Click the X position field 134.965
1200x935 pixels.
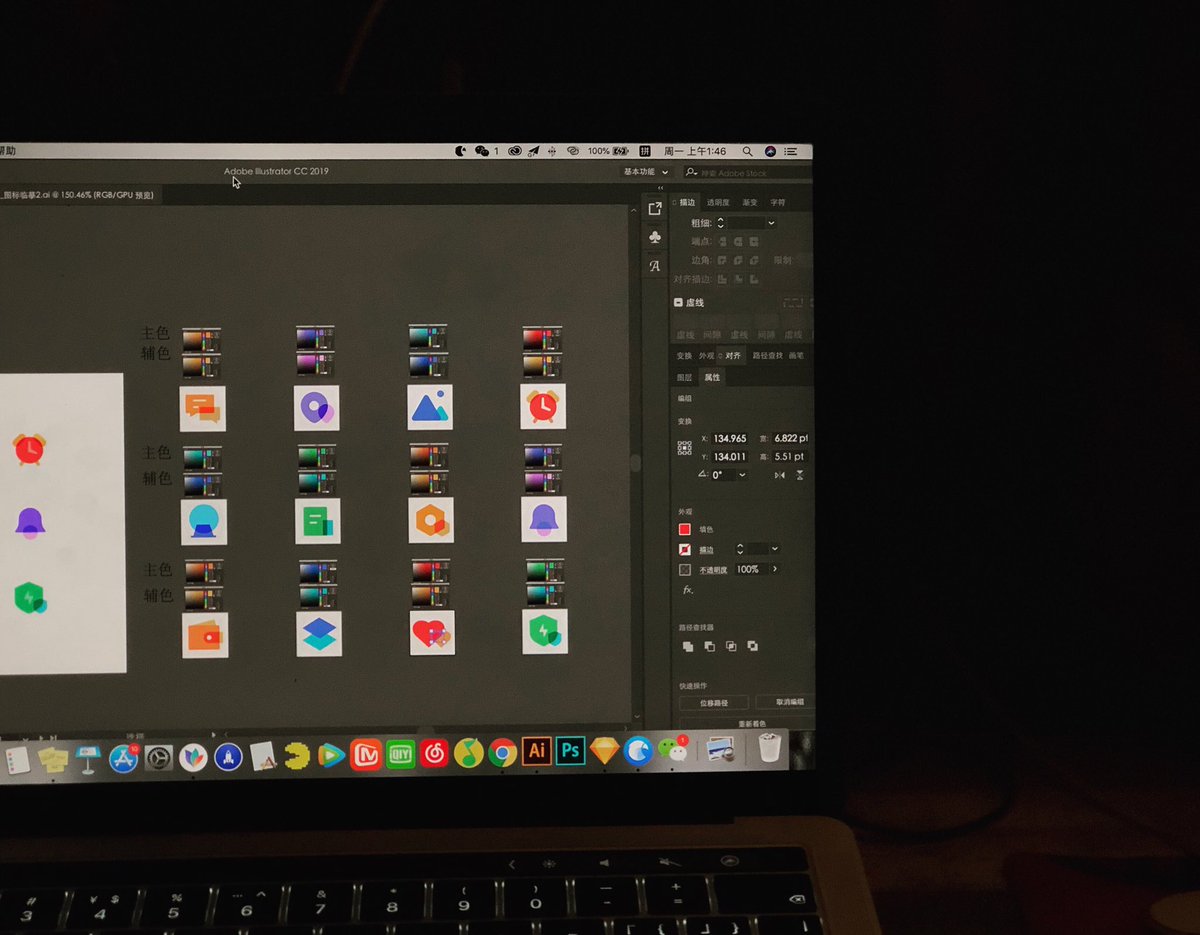731,439
